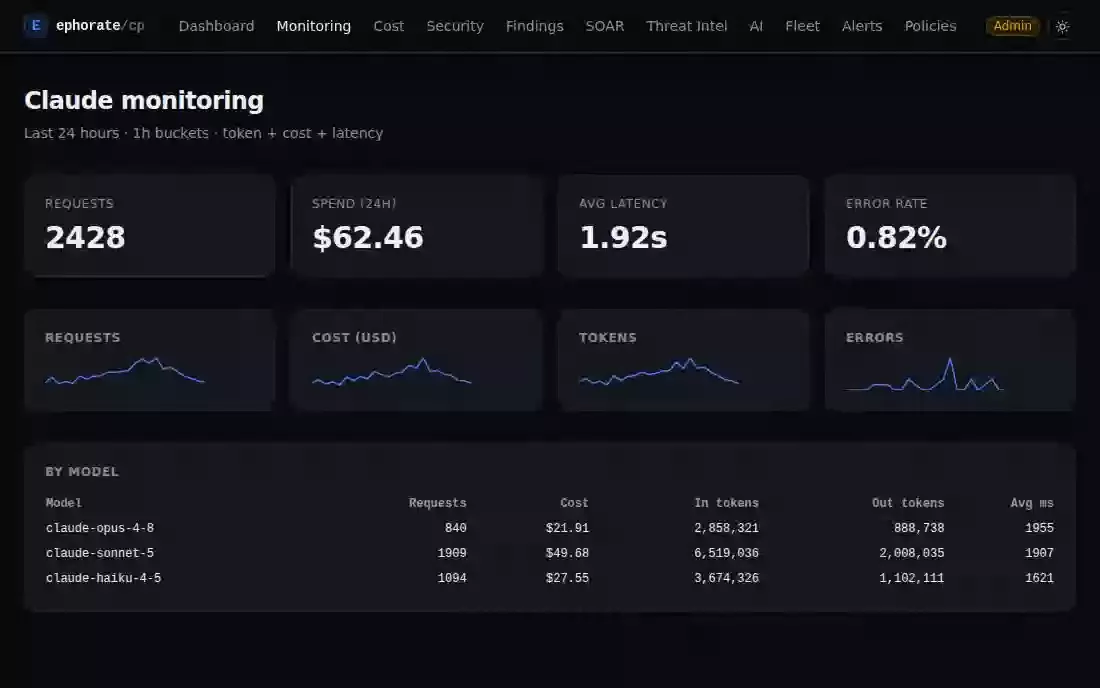Click the Out tokens column header
Viewport: 1100px width, 688px height.
coord(908,503)
